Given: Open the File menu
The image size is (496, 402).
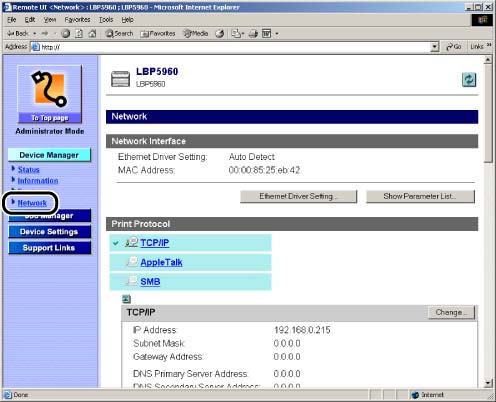Looking at the screenshot, I should [x=12, y=20].
